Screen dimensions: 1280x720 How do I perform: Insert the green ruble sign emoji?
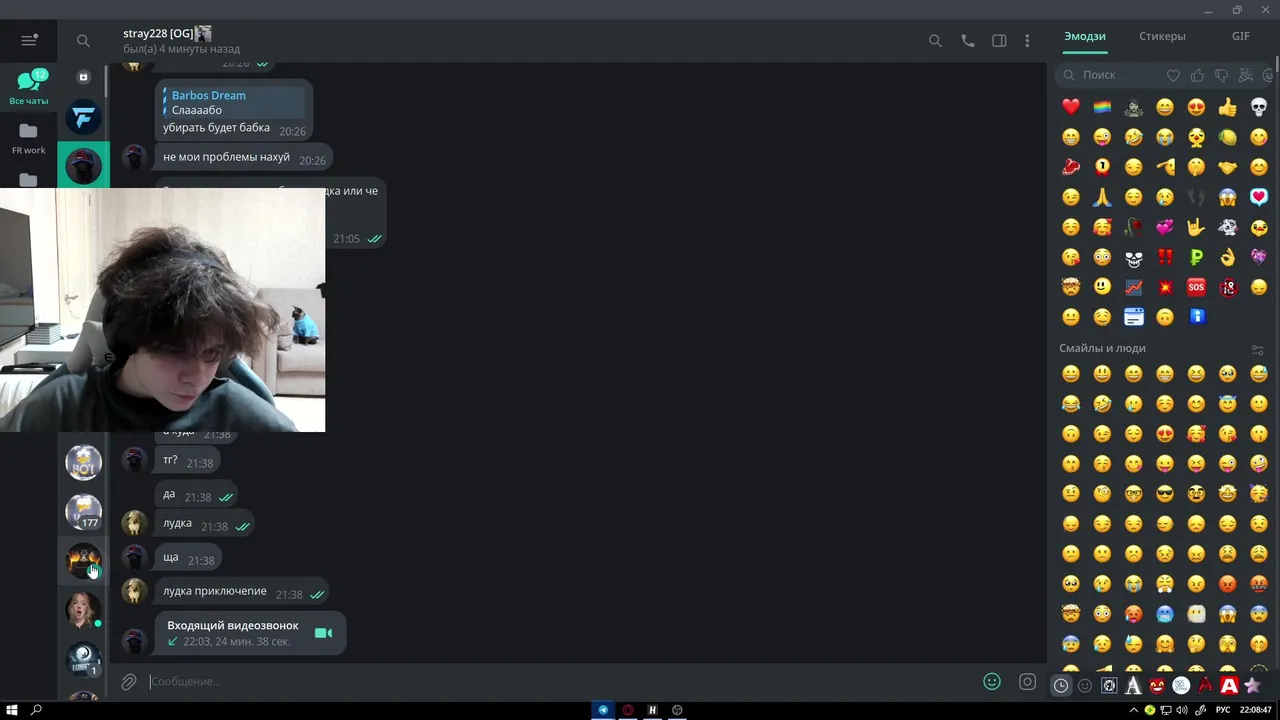tap(1196, 257)
